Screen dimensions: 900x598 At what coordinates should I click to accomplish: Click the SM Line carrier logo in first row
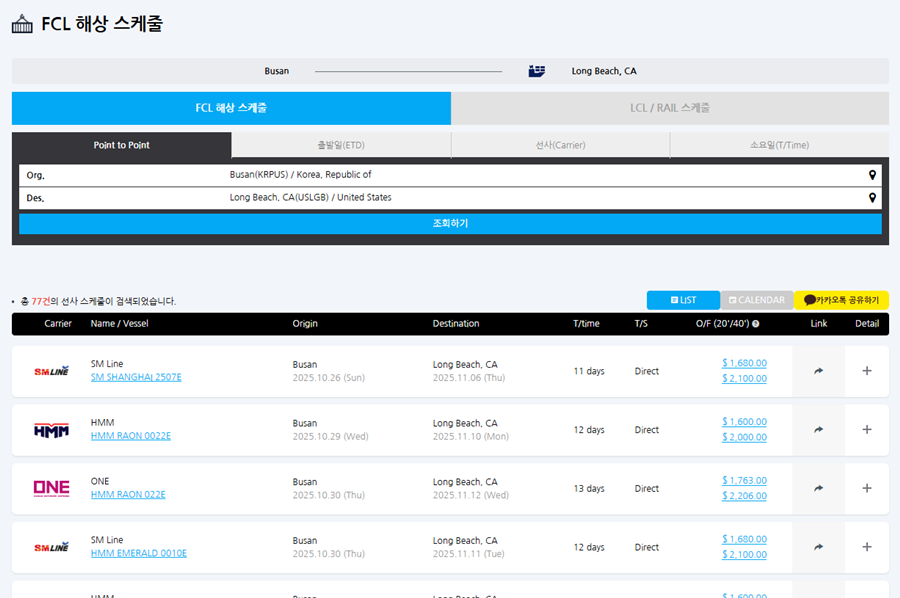[52, 371]
